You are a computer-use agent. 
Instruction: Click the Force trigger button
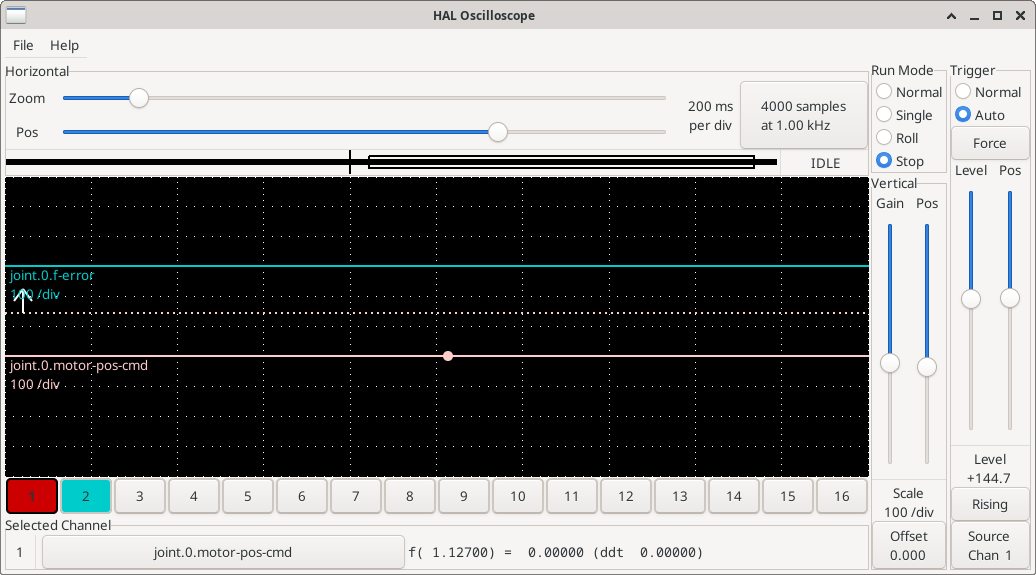(990, 143)
